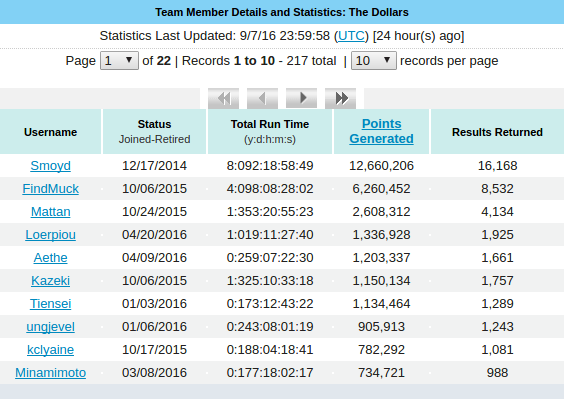Open Kazeki's member profile
Viewport: 564px width, 399px height.
point(50,281)
